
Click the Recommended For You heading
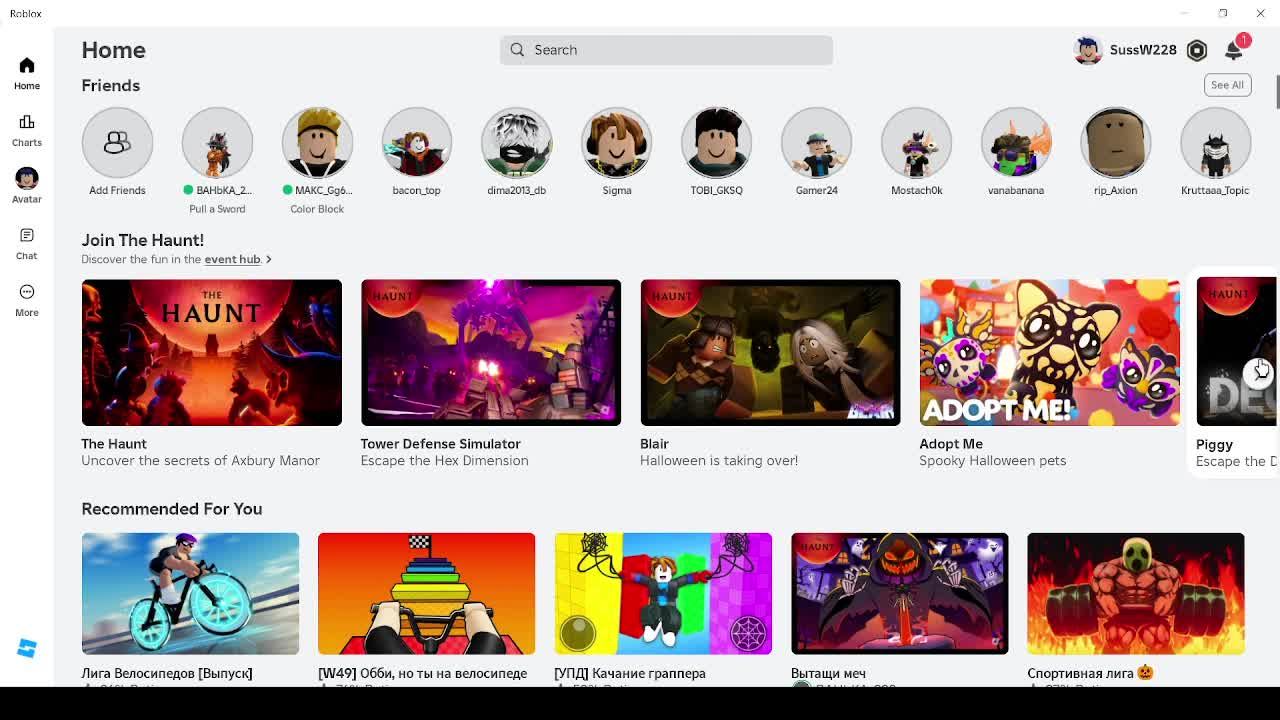(172, 509)
